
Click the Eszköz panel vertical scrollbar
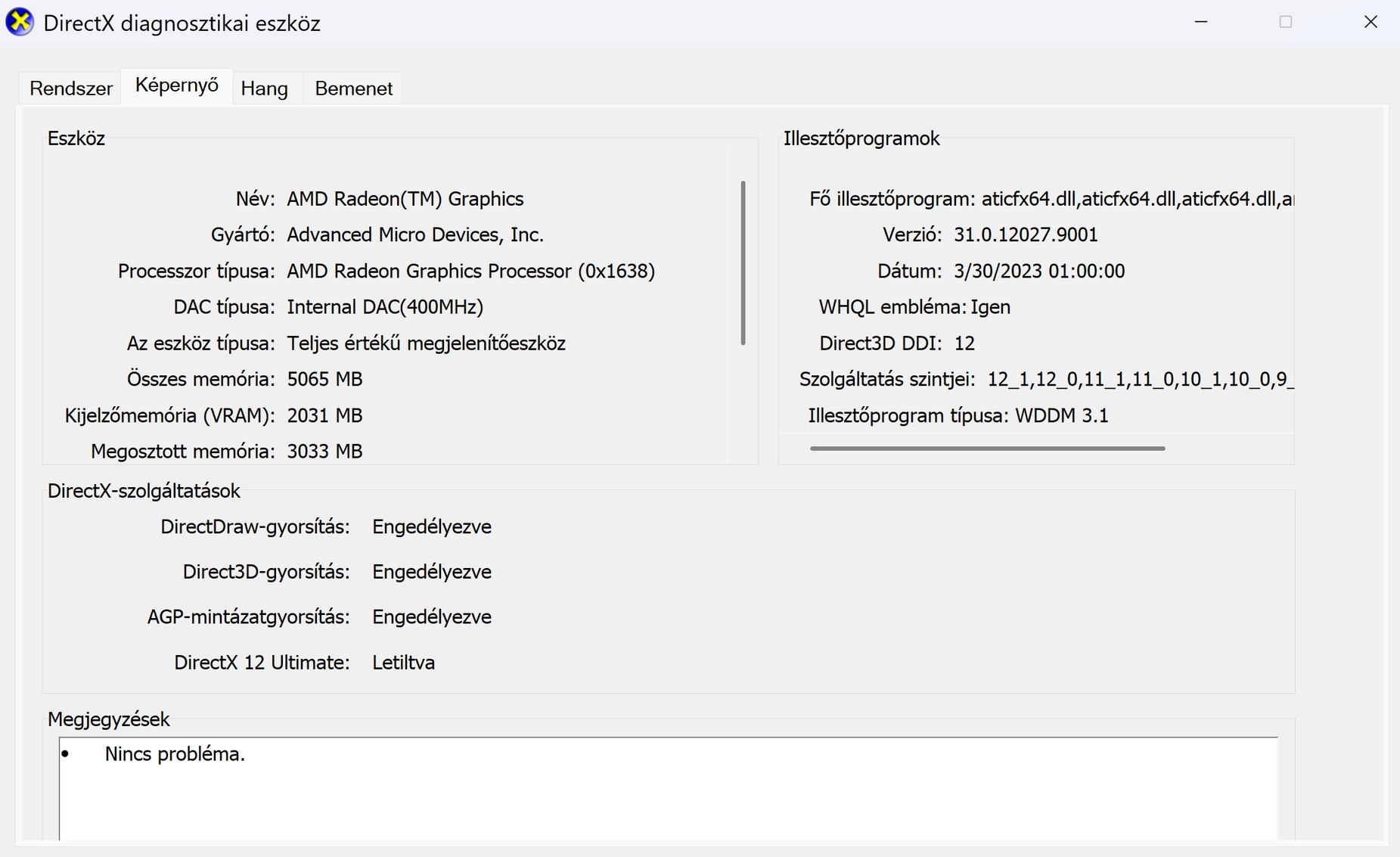(743, 262)
